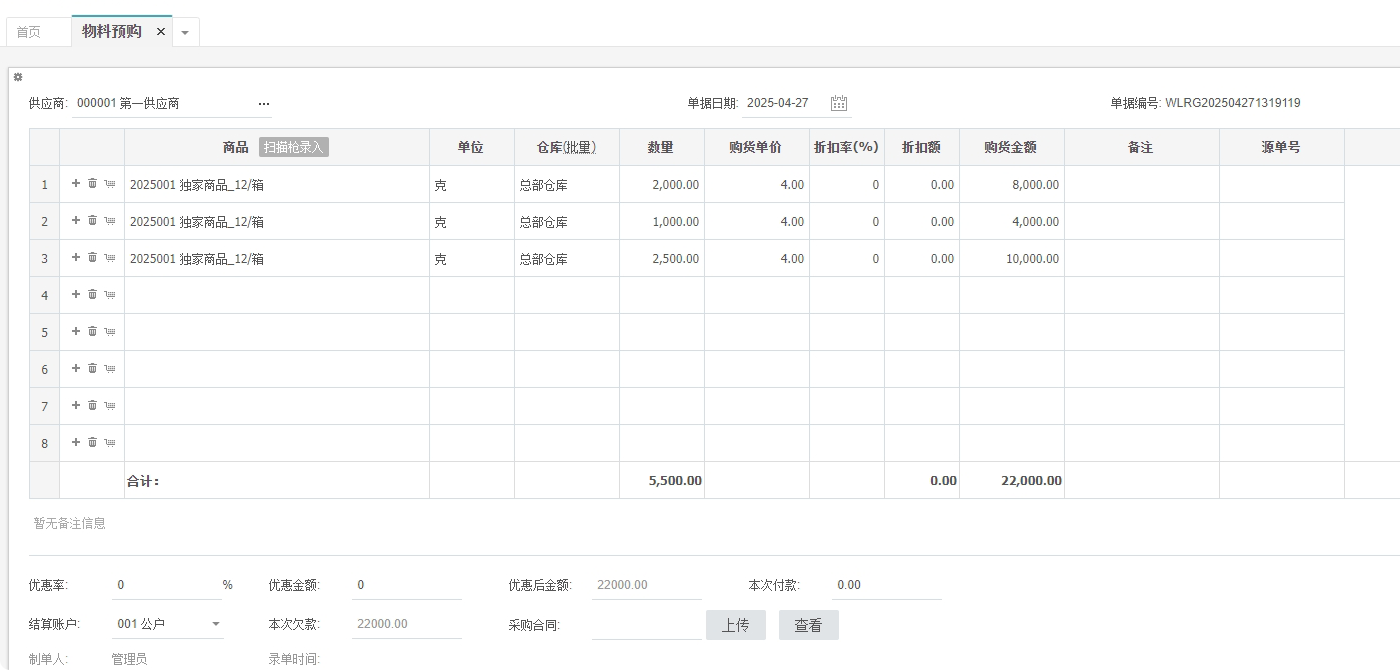Click the 上传 button
This screenshot has height=670, width=1400.
736,625
